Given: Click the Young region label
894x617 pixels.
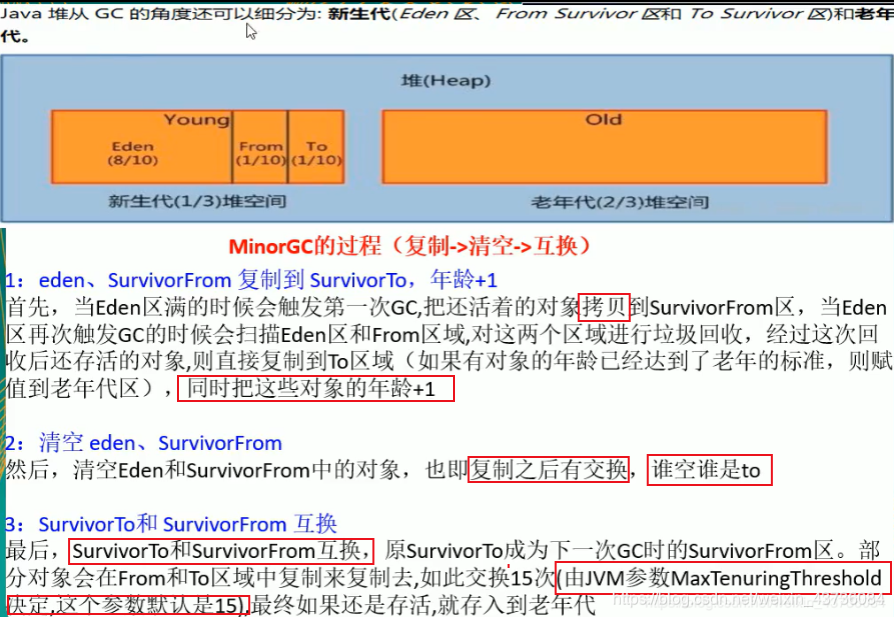Looking at the screenshot, I should point(196,119).
